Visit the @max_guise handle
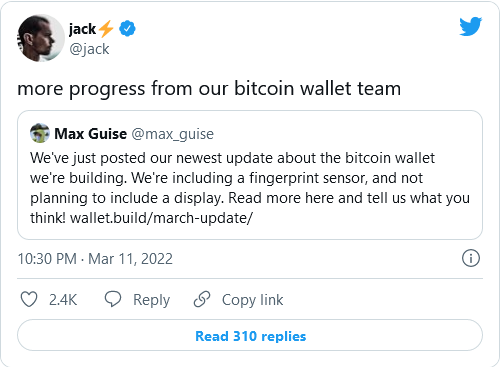Screen dimensions: 500x367 tap(173, 134)
